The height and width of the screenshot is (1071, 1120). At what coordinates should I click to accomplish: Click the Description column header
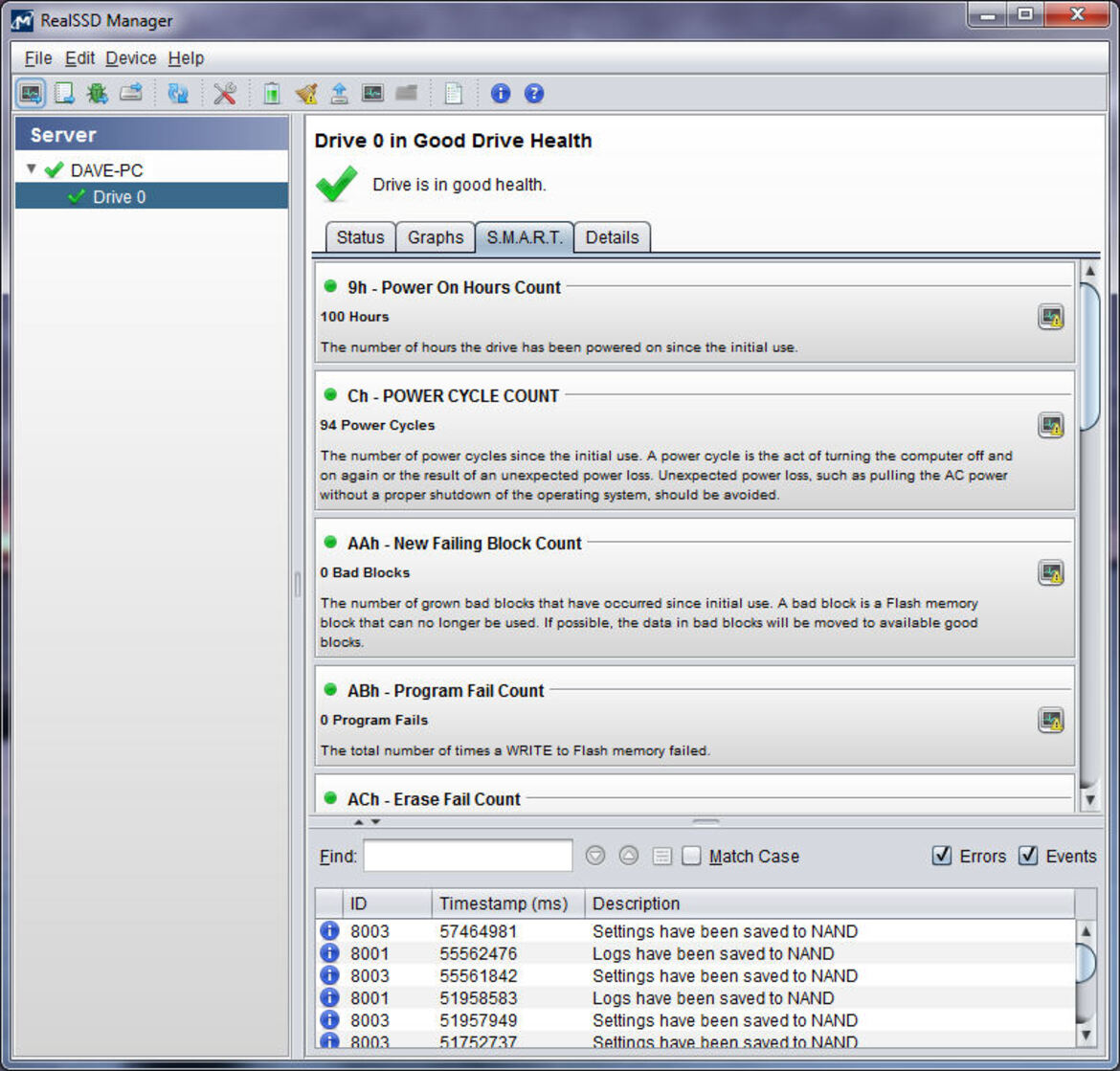[x=829, y=904]
